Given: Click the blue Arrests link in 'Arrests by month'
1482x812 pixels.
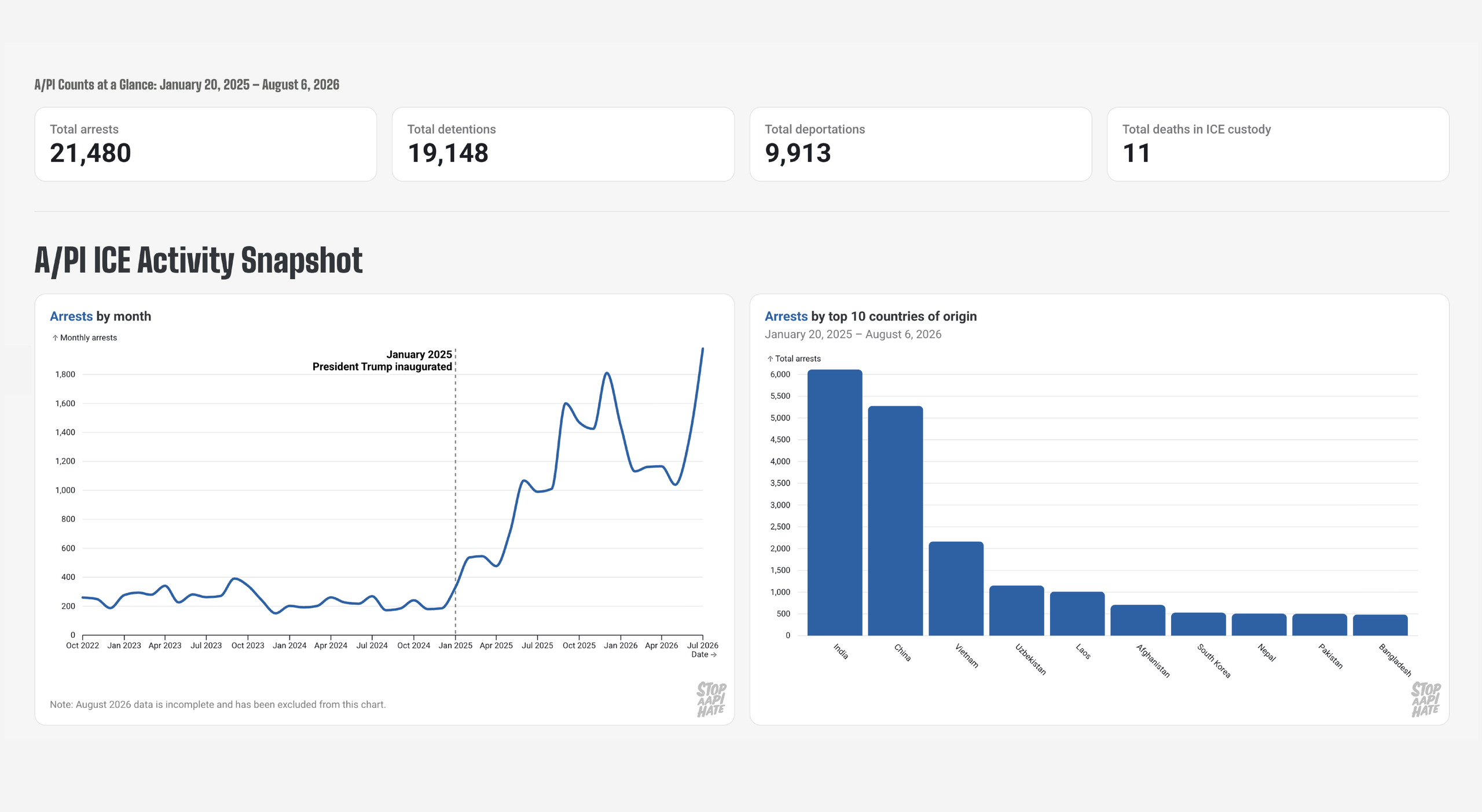Looking at the screenshot, I should tap(71, 316).
